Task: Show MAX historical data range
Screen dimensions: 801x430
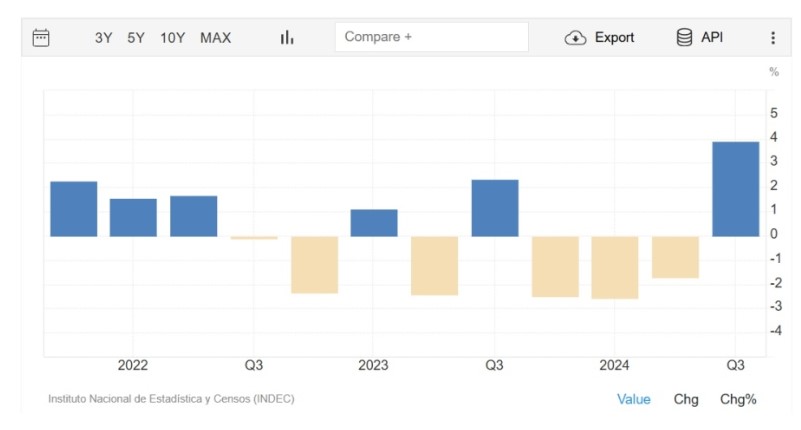Action: [x=215, y=38]
